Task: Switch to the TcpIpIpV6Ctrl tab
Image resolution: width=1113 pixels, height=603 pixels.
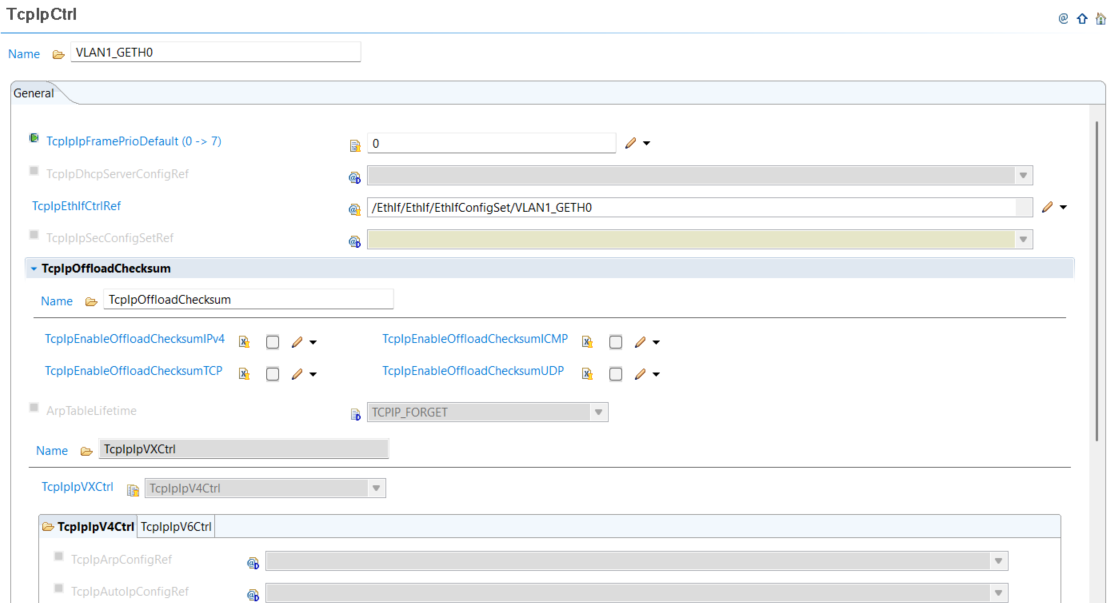Action: [176, 527]
